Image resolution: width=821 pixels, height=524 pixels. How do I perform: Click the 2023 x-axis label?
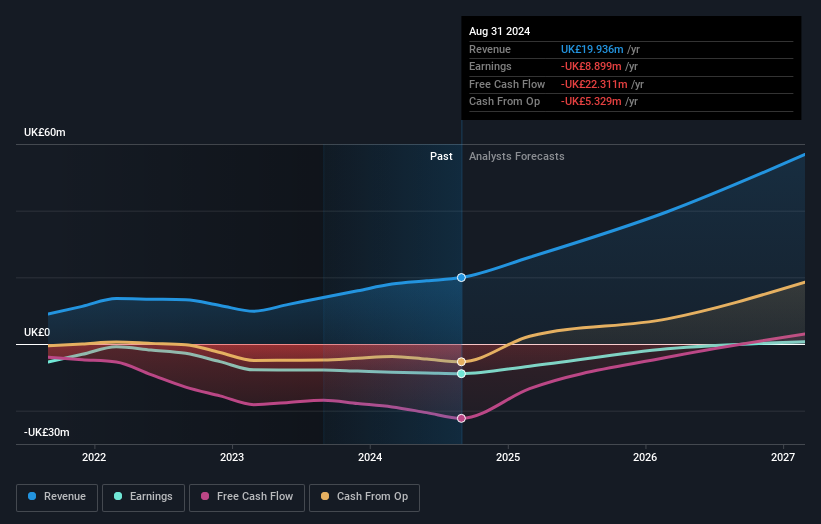point(232,458)
